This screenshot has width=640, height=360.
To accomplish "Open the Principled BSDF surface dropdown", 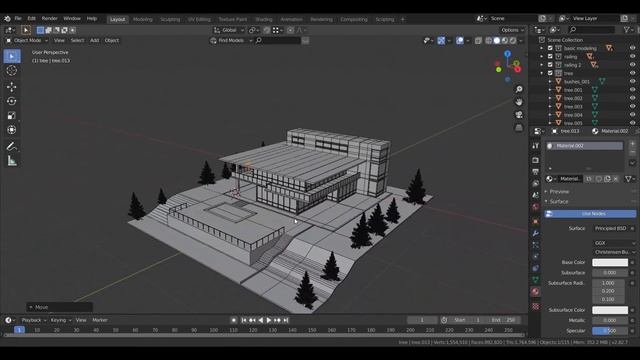I will [x=611, y=228].
